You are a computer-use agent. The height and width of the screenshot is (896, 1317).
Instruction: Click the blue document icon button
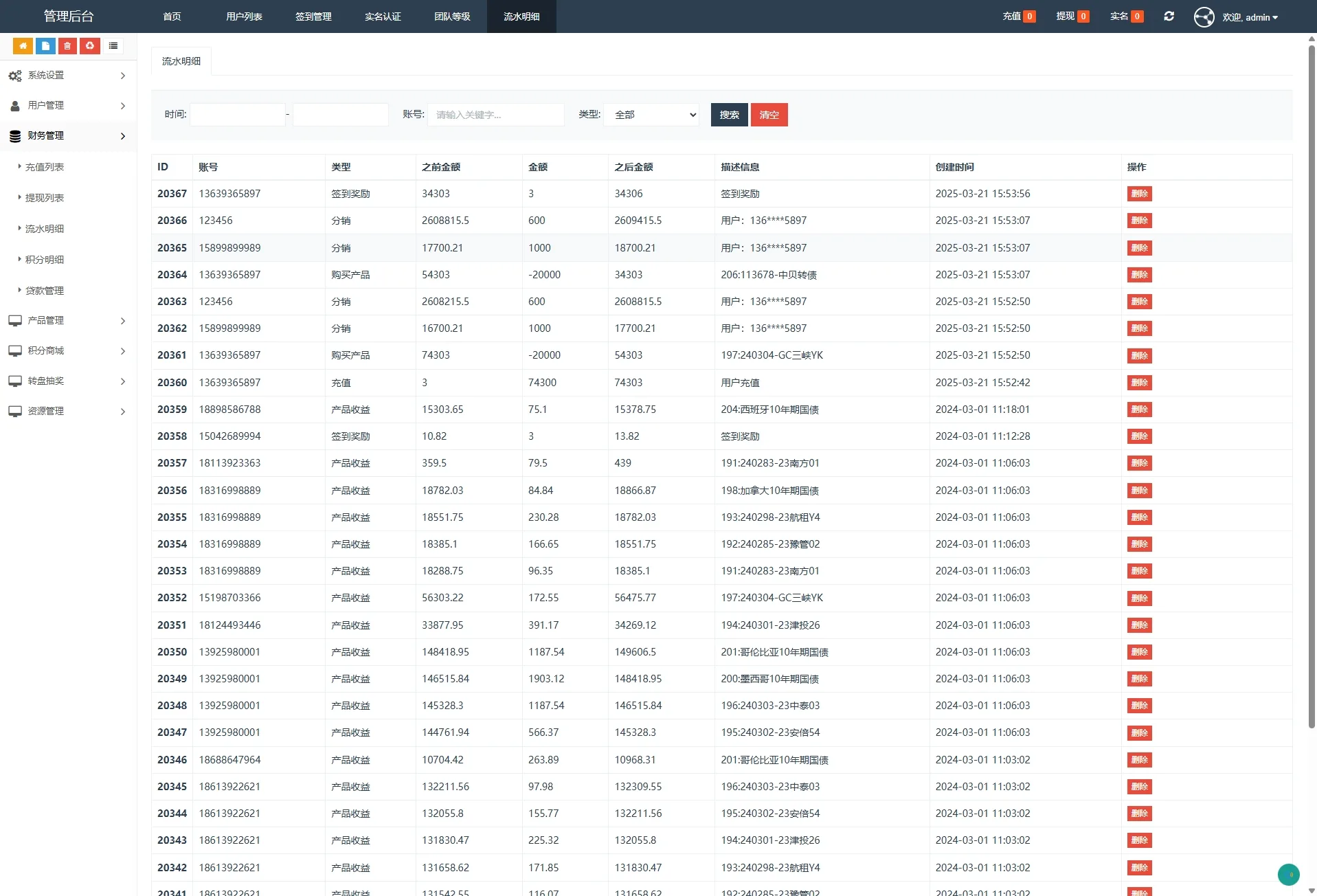tap(45, 46)
